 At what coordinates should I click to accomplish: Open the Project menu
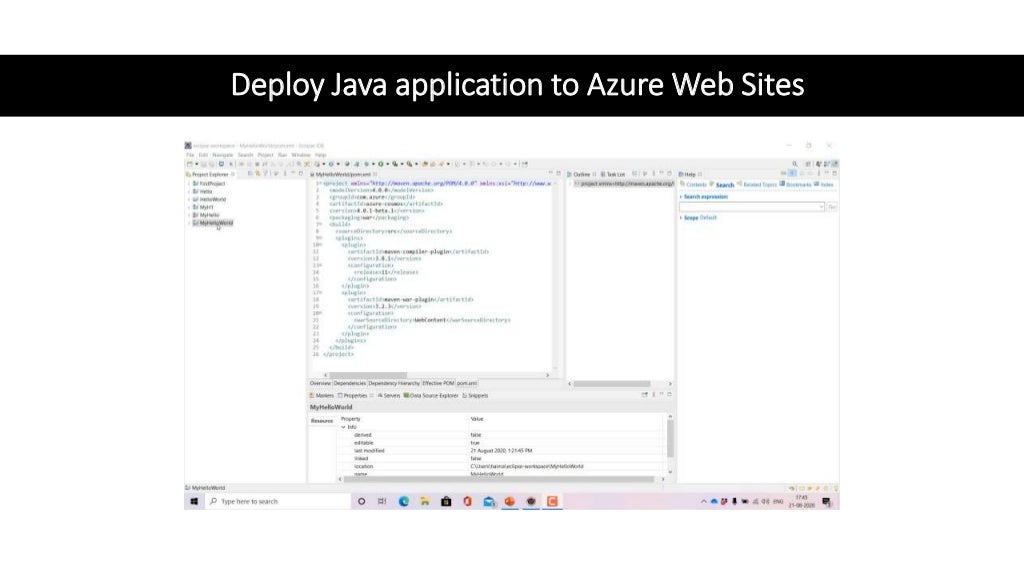tap(265, 155)
